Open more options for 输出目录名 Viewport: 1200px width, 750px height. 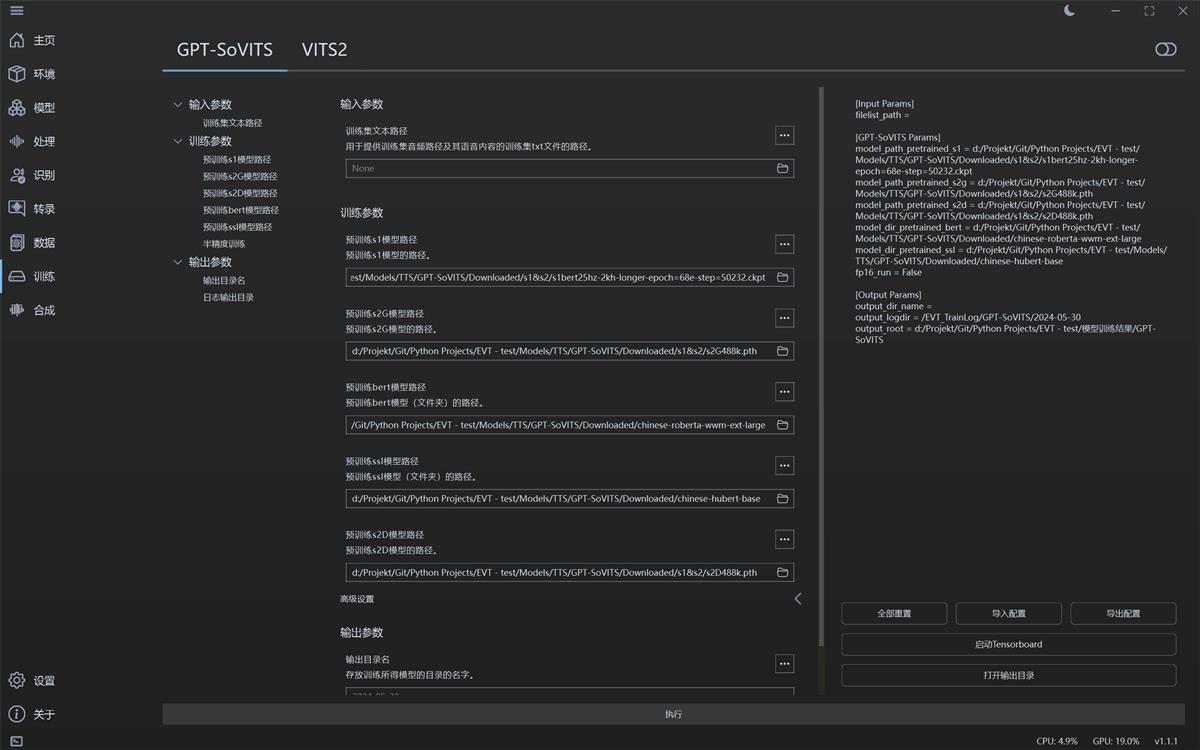(x=784, y=663)
